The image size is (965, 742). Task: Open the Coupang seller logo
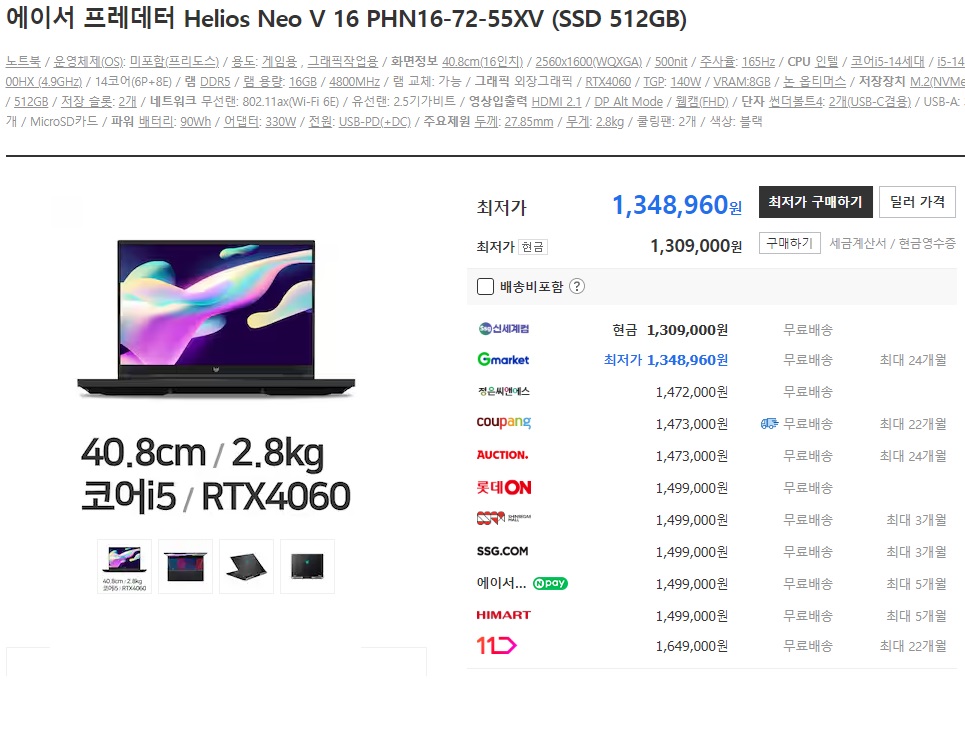pyautogui.click(x=503, y=423)
